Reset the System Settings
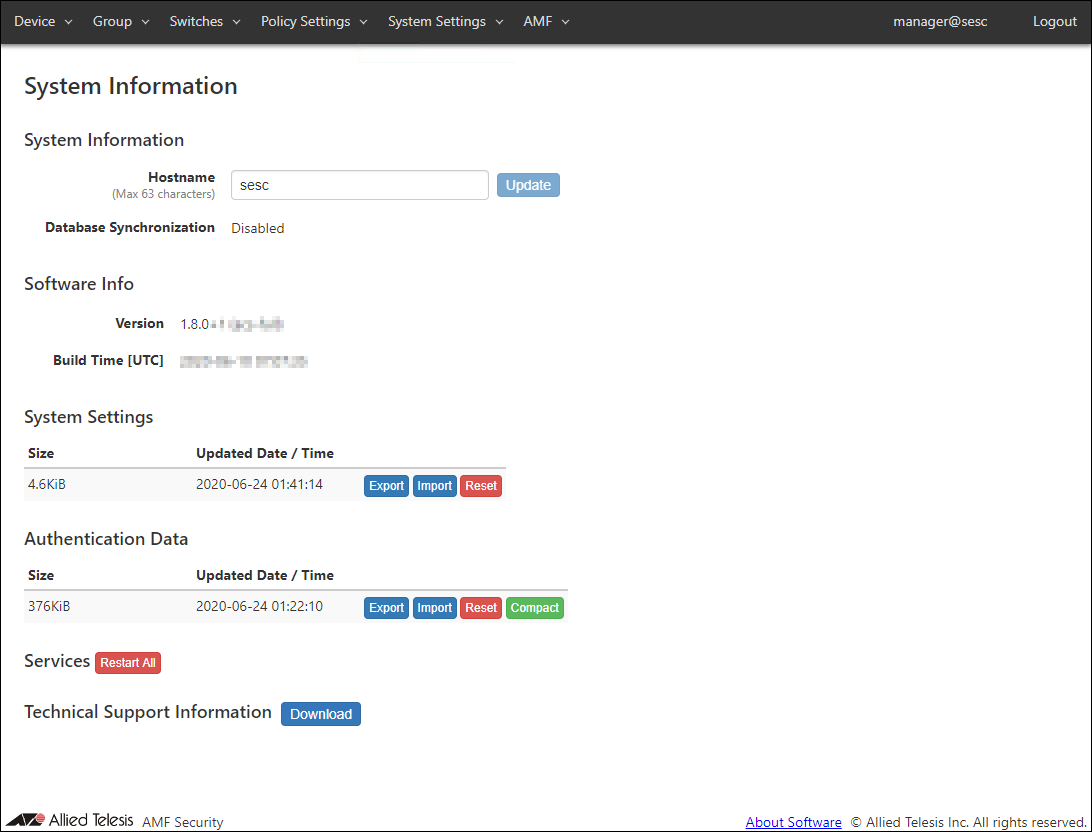The width and height of the screenshot is (1092, 832). click(481, 486)
